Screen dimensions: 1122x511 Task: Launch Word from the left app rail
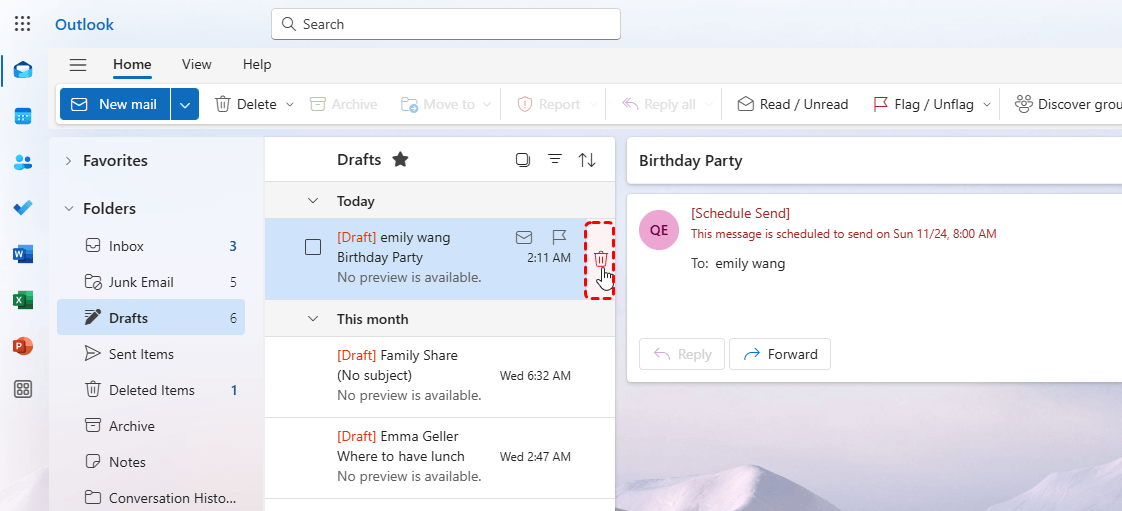click(x=23, y=254)
